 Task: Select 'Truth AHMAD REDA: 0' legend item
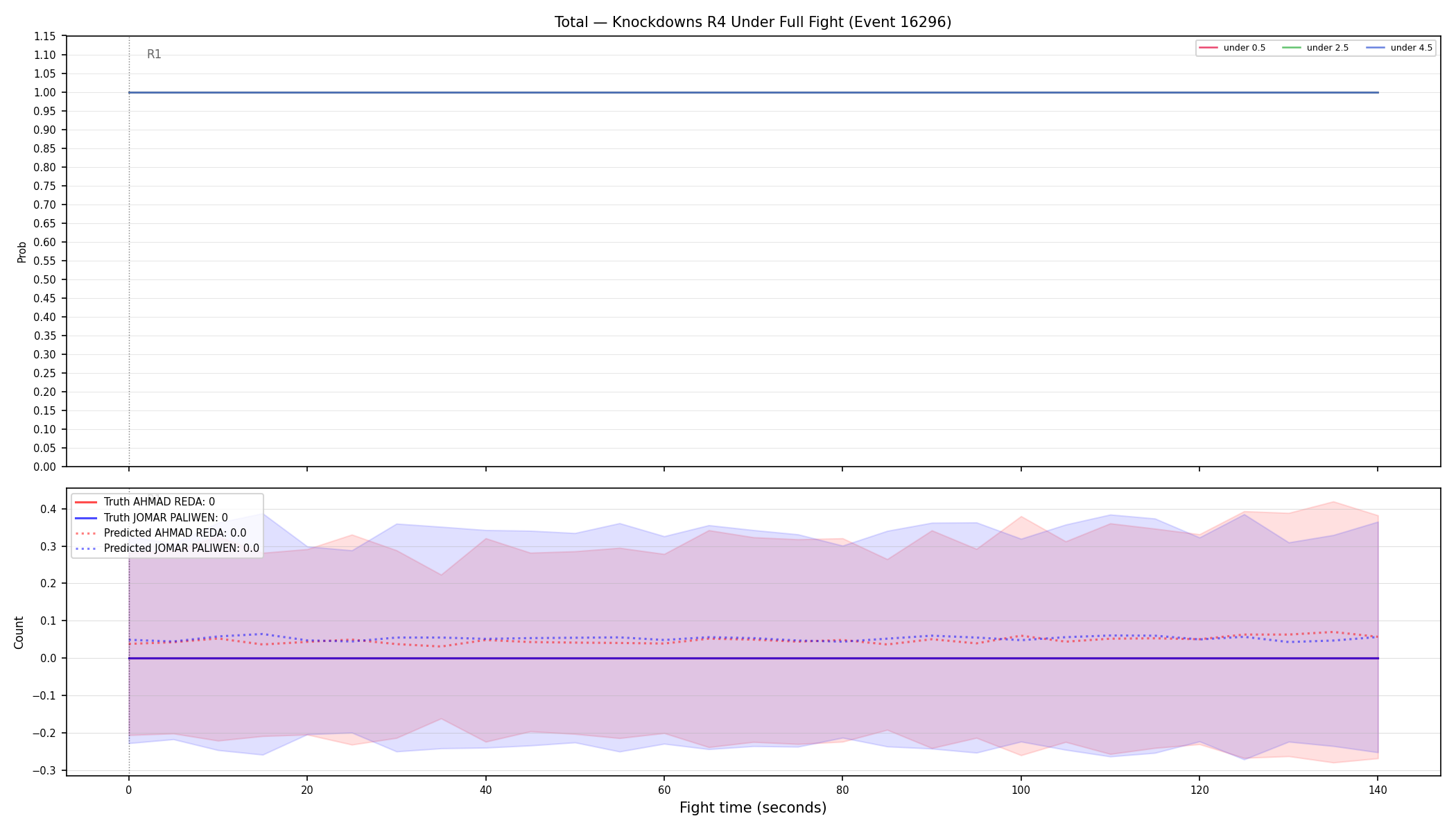(145, 502)
